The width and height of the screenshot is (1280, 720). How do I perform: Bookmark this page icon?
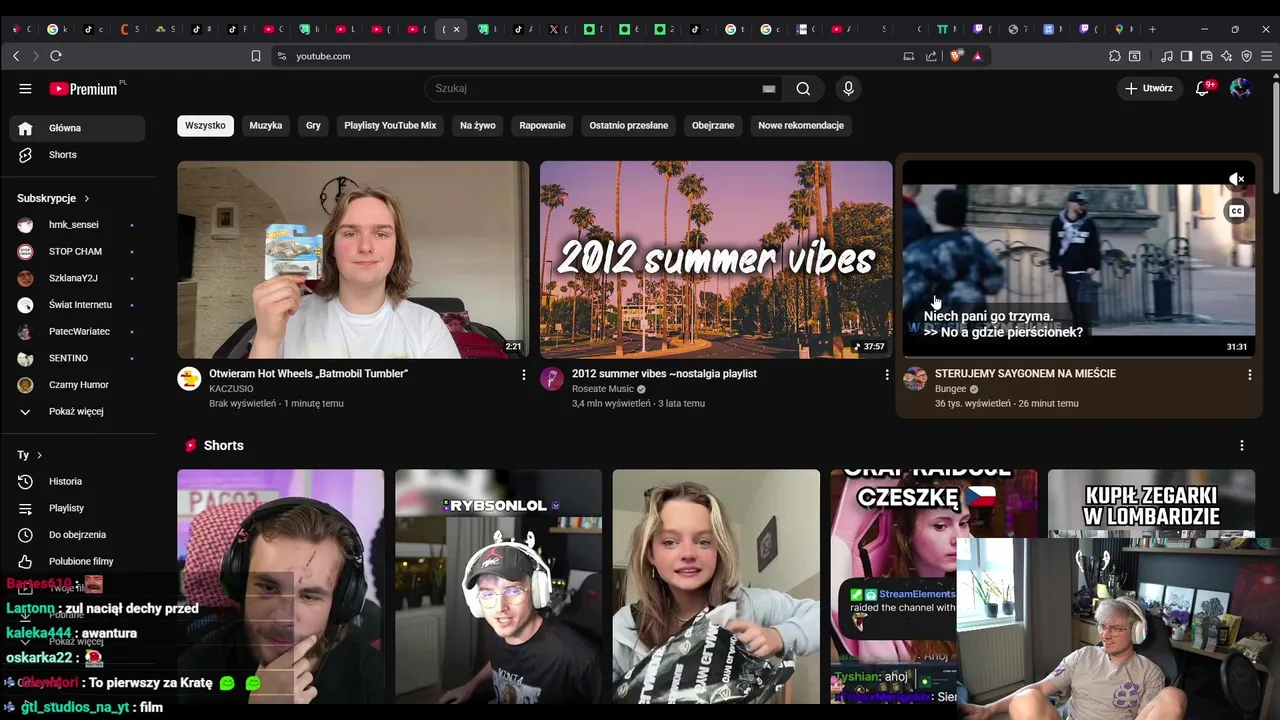[x=256, y=56]
